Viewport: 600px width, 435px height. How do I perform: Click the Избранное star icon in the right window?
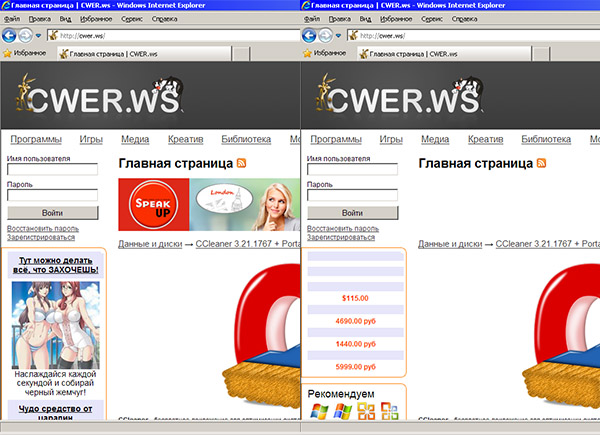click(x=307, y=53)
